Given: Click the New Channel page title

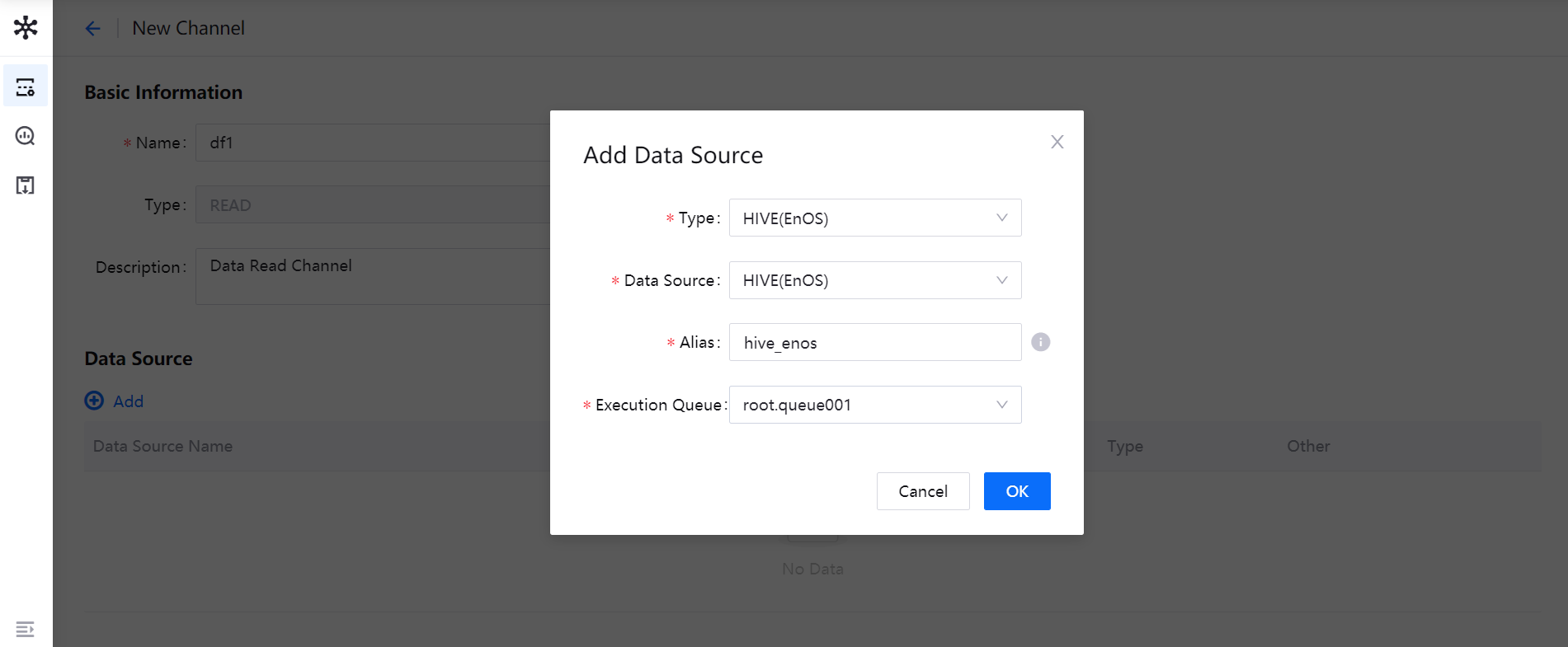Looking at the screenshot, I should [x=188, y=28].
